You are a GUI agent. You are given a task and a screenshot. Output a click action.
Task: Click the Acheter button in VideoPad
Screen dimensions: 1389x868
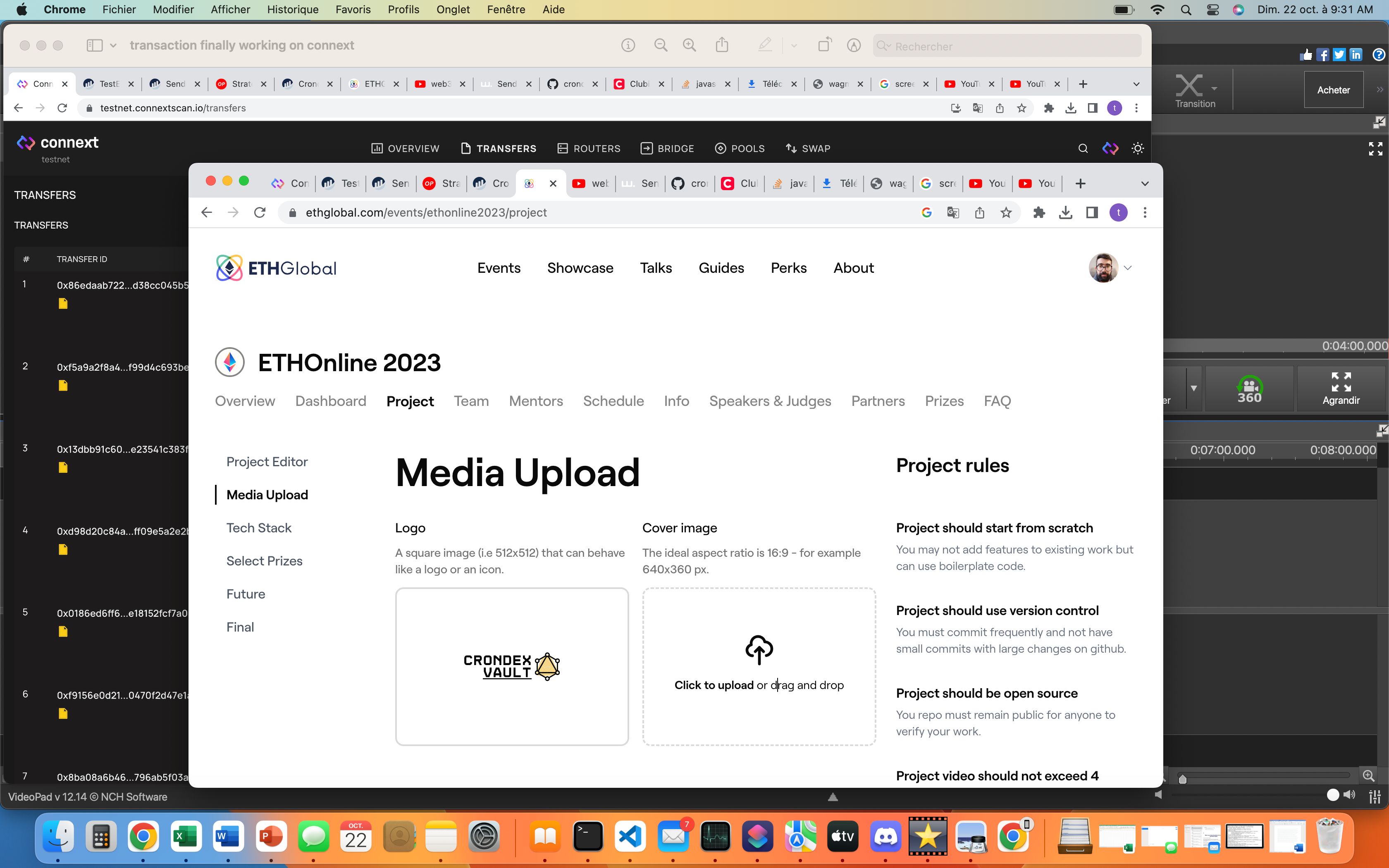(x=1333, y=90)
